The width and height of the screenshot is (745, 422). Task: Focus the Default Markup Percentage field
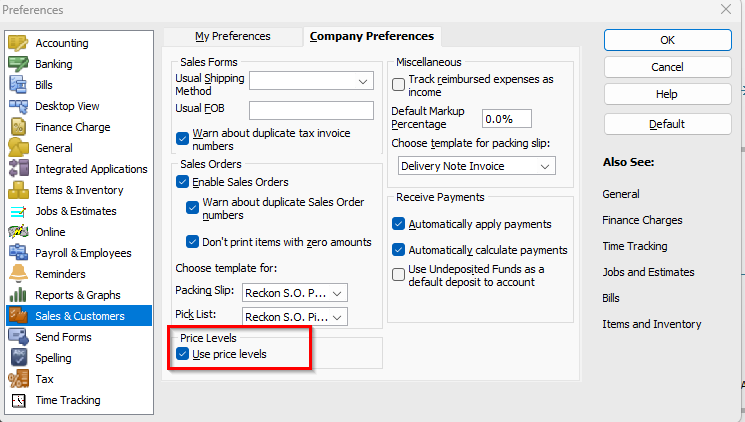(x=506, y=119)
